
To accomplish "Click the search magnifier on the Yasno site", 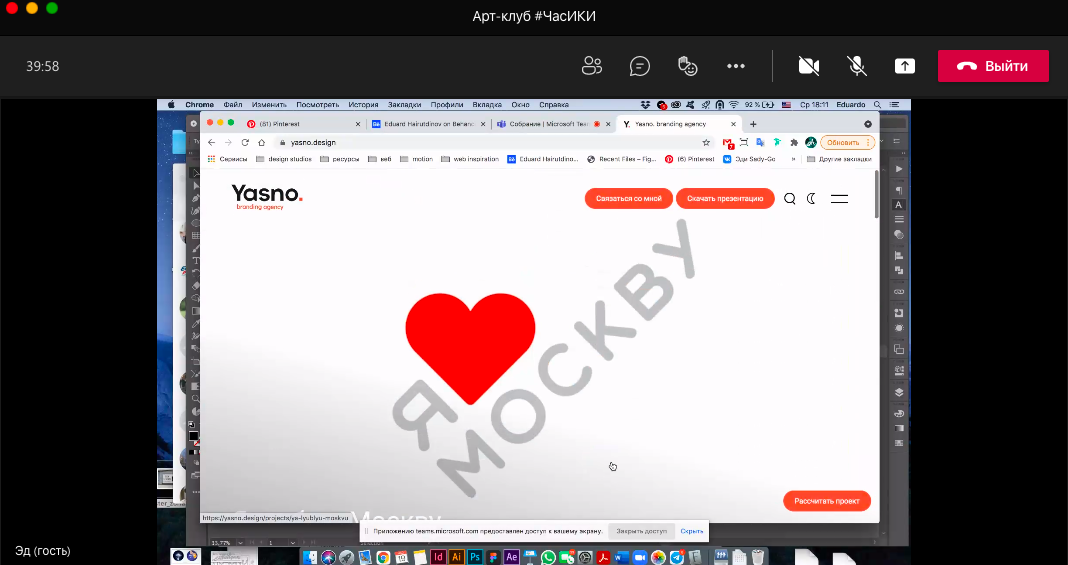I will coord(790,199).
